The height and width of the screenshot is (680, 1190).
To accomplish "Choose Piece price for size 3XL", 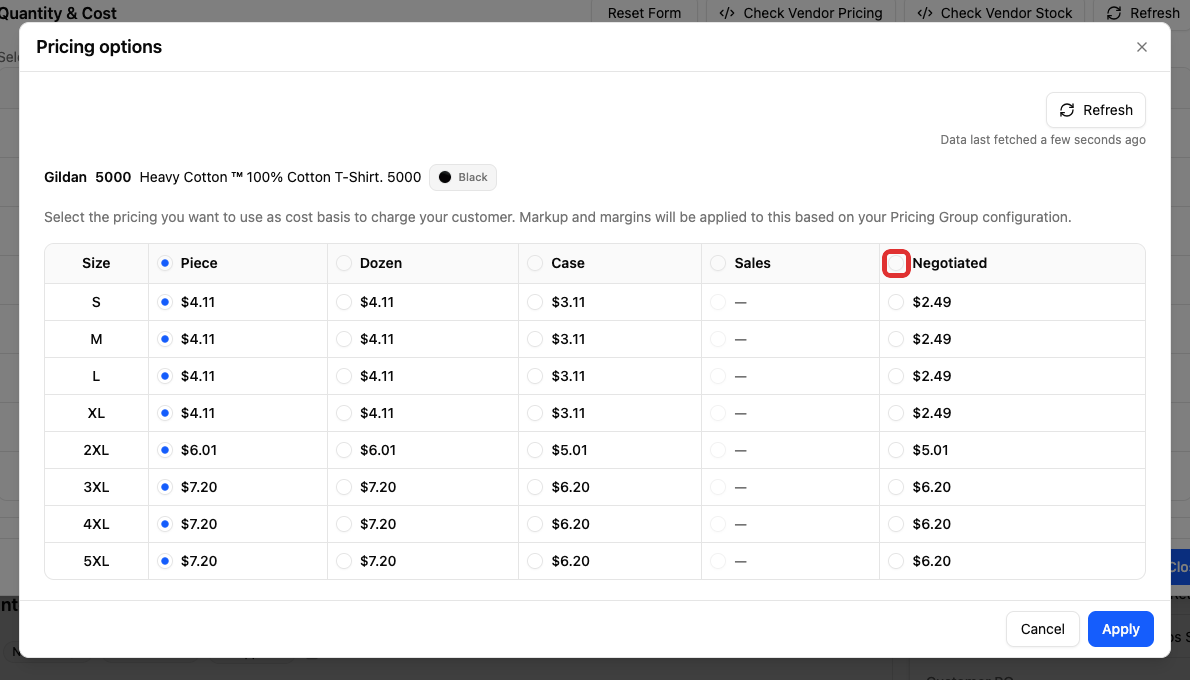I will (165, 487).
